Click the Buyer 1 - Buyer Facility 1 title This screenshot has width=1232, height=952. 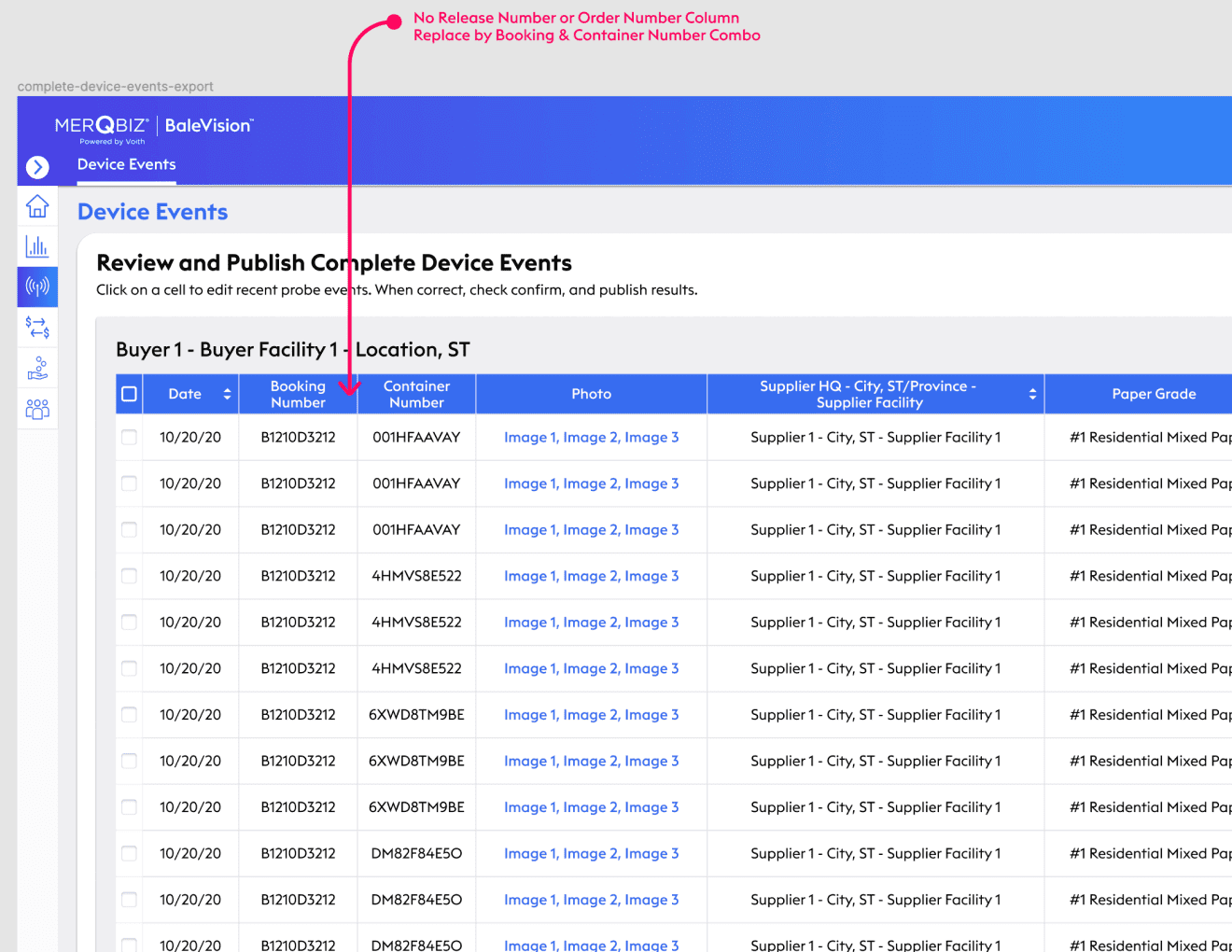(x=293, y=350)
